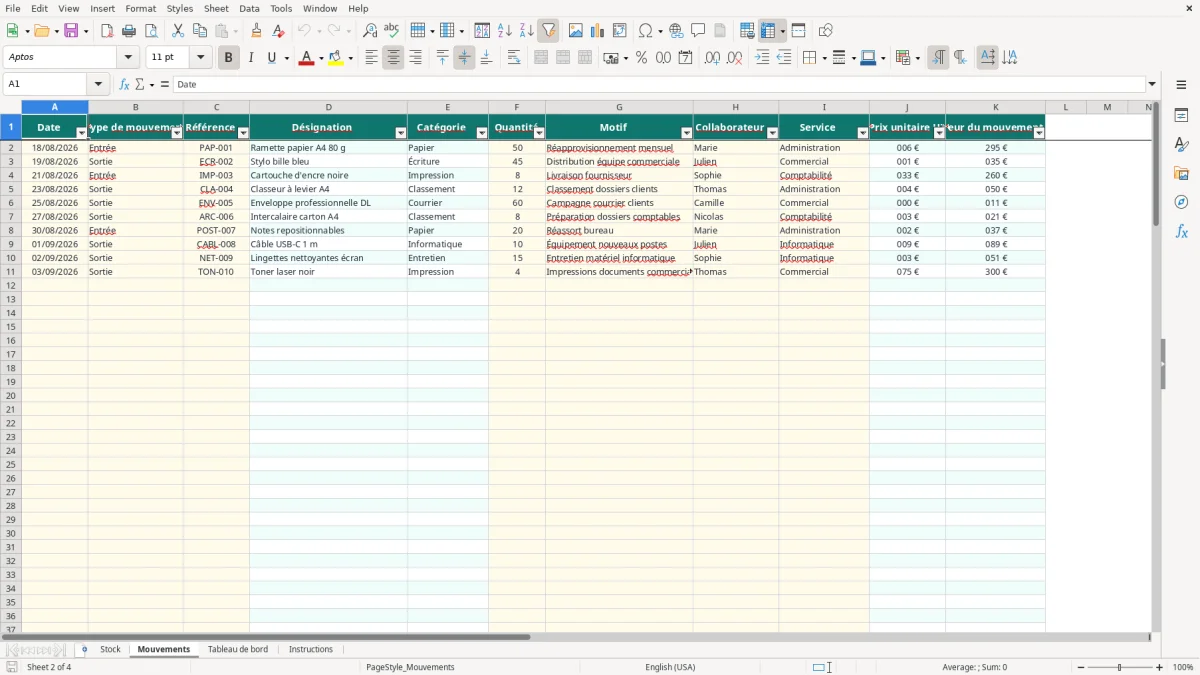Export directly as PDF icon
Screen dimensions: 1200x675
pos(107,31)
